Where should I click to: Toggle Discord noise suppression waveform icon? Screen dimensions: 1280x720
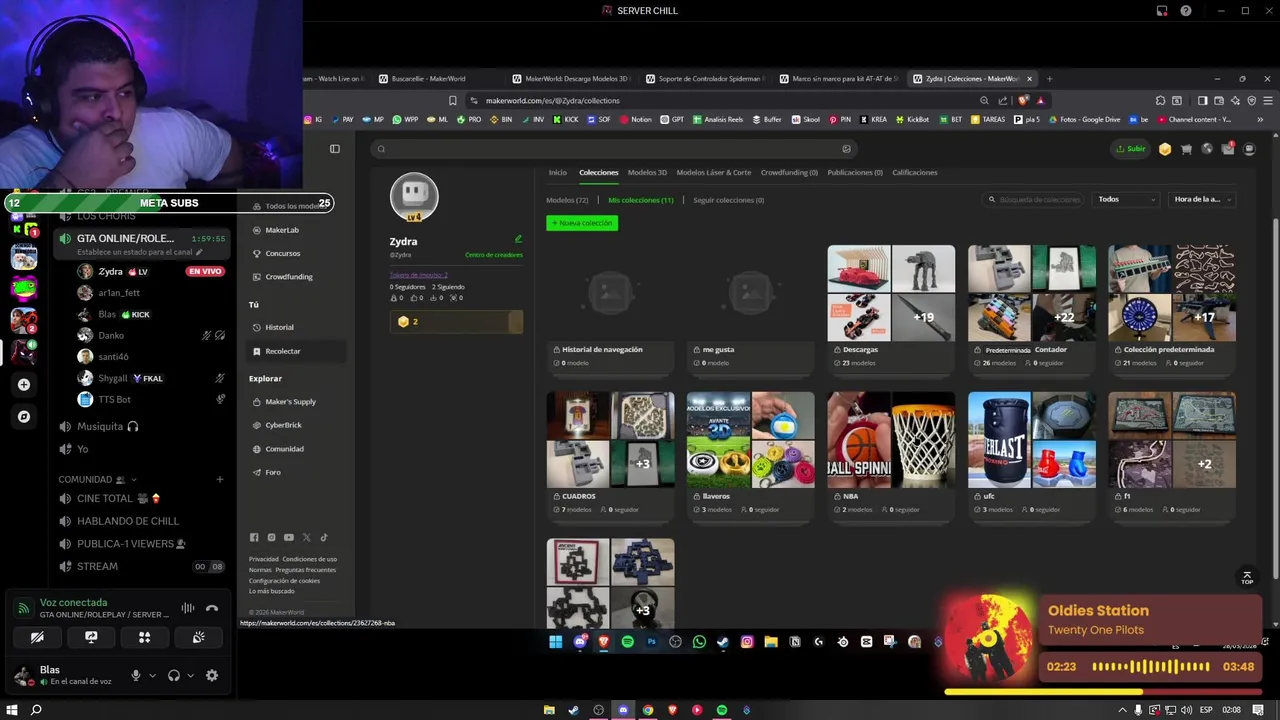188,608
